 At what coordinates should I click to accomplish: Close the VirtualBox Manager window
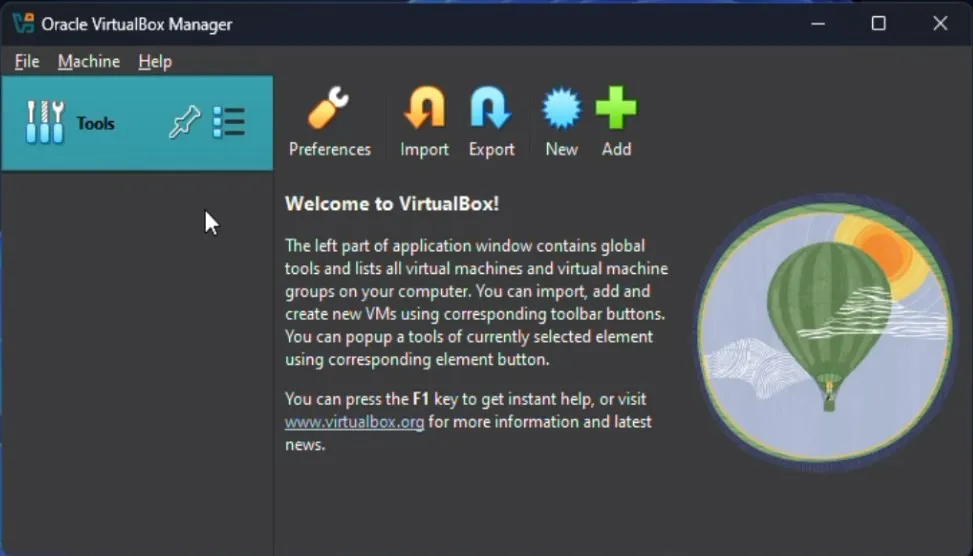pyautogui.click(x=939, y=24)
